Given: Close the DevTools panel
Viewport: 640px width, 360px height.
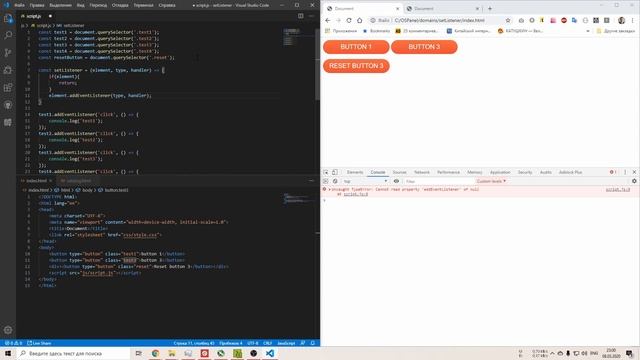Looking at the screenshot, I should click(x=634, y=172).
